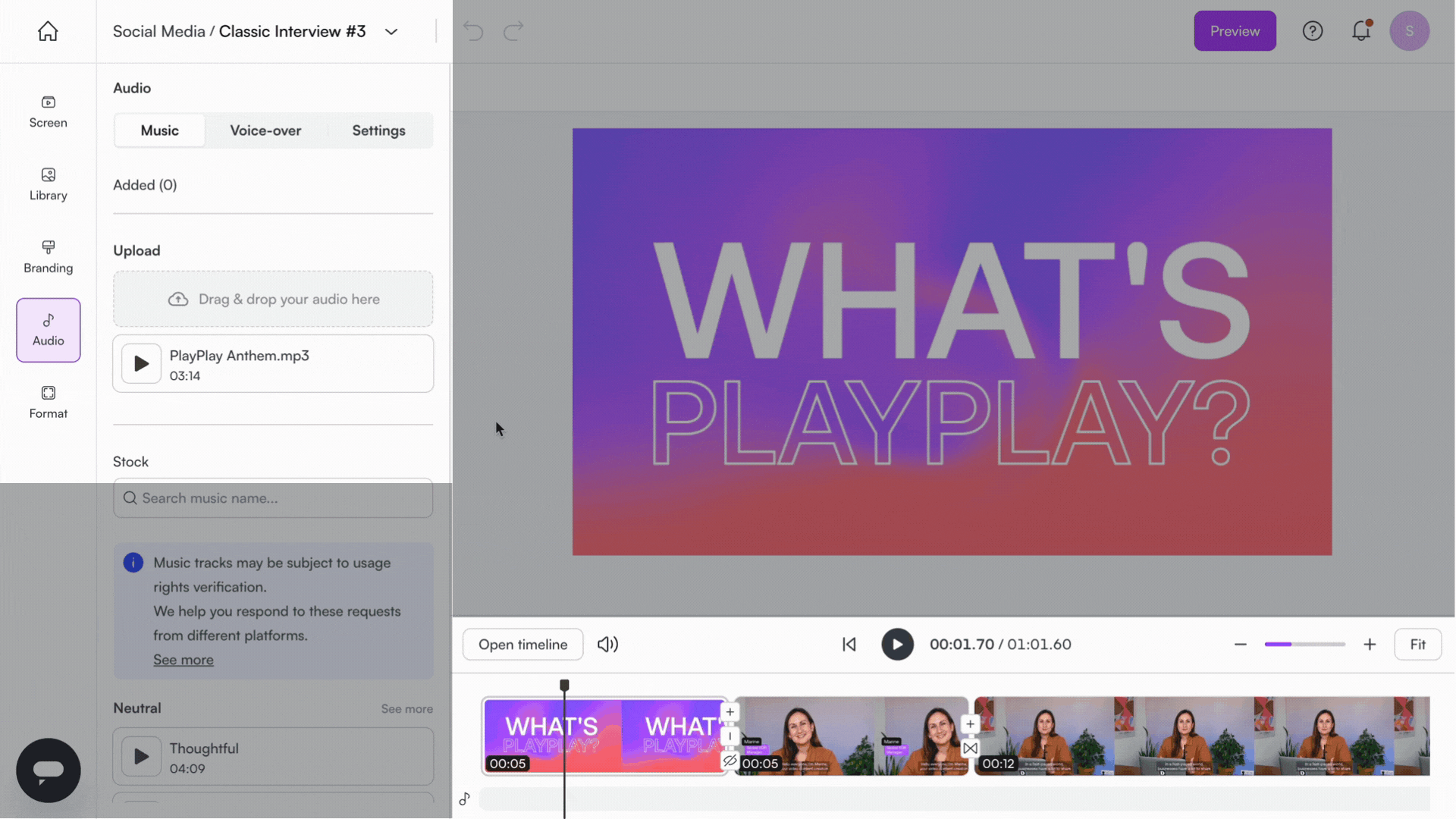Add a screen after the first clip
This screenshot has height=819, width=1456.
[730, 712]
